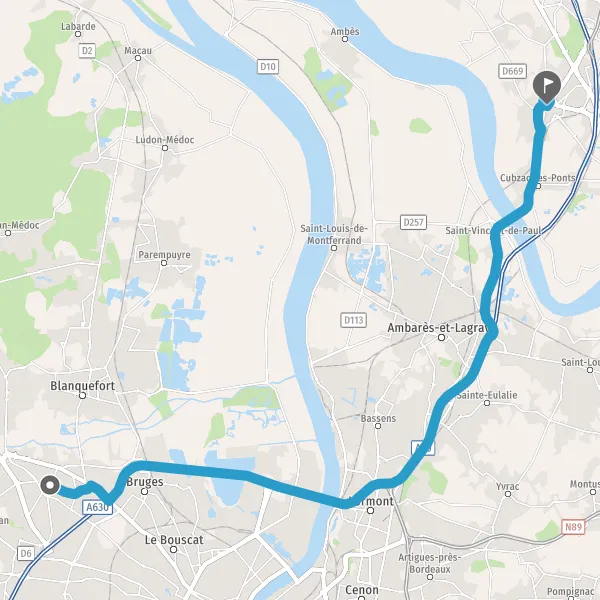Click the Parempuyre town label
The image size is (600, 600).
coord(164,254)
